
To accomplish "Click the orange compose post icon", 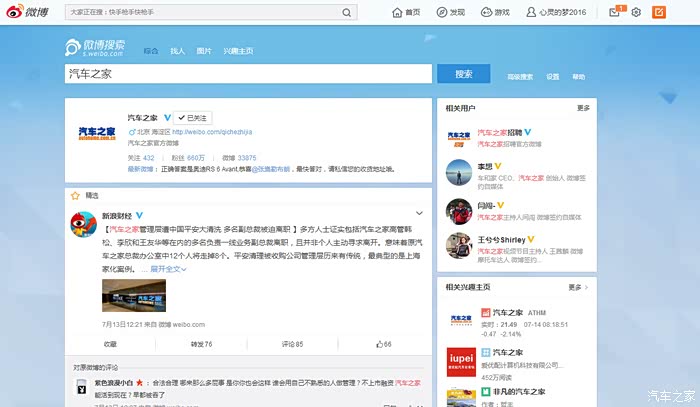I will [659, 12].
